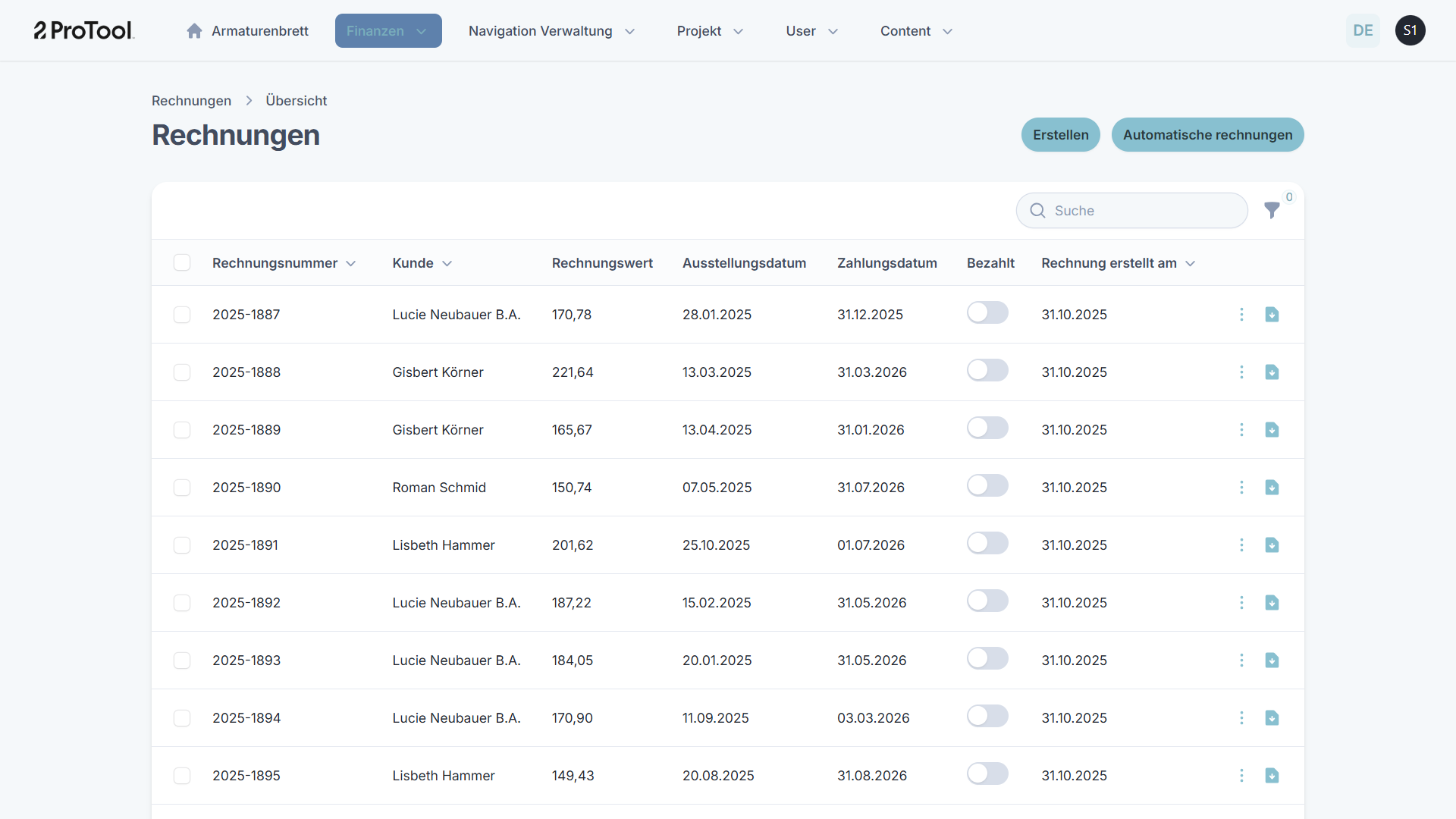Open the Projekt menu
Viewport: 1456px width, 819px height.
[709, 31]
